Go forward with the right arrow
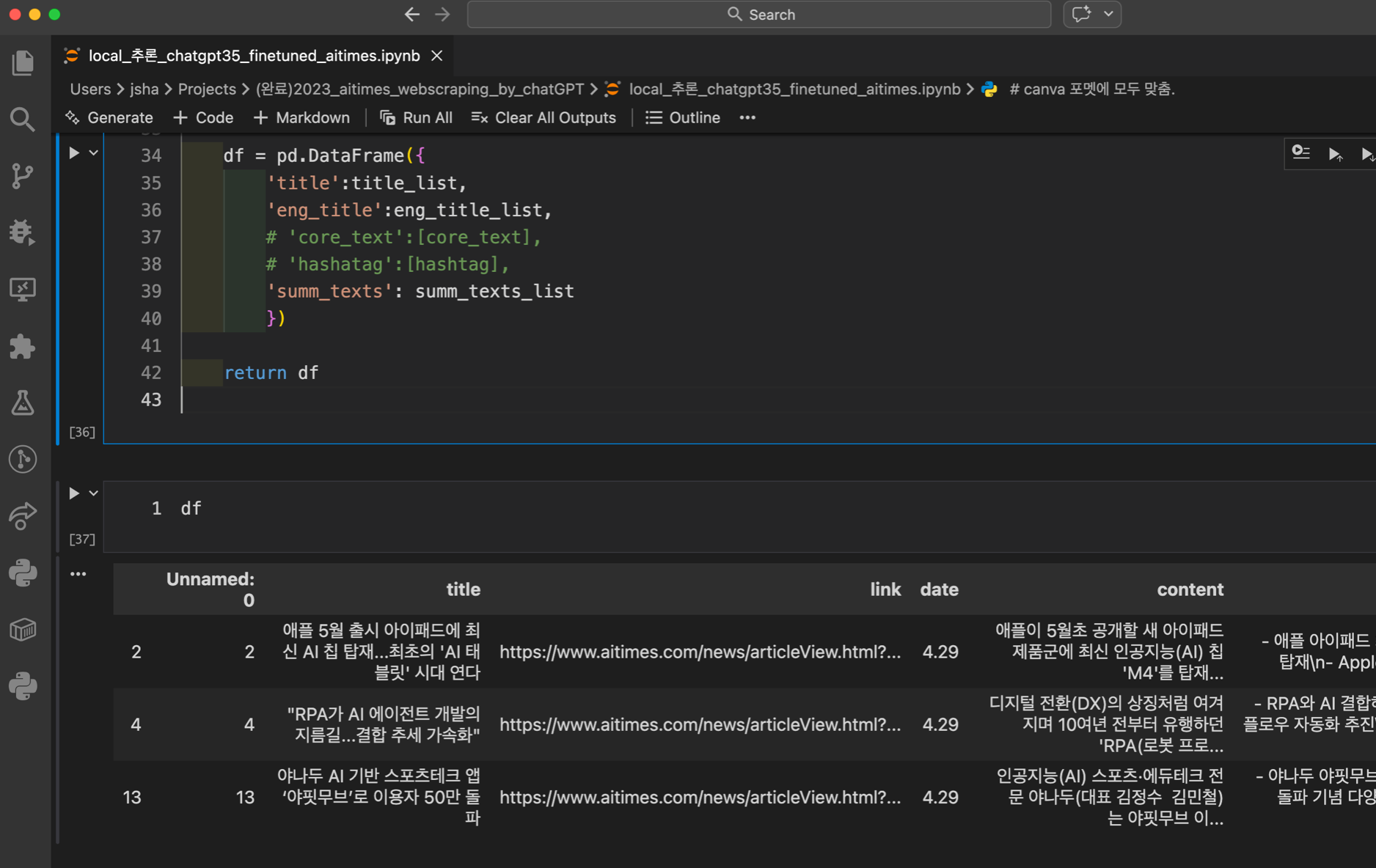This screenshot has width=1376, height=868. coord(442,14)
